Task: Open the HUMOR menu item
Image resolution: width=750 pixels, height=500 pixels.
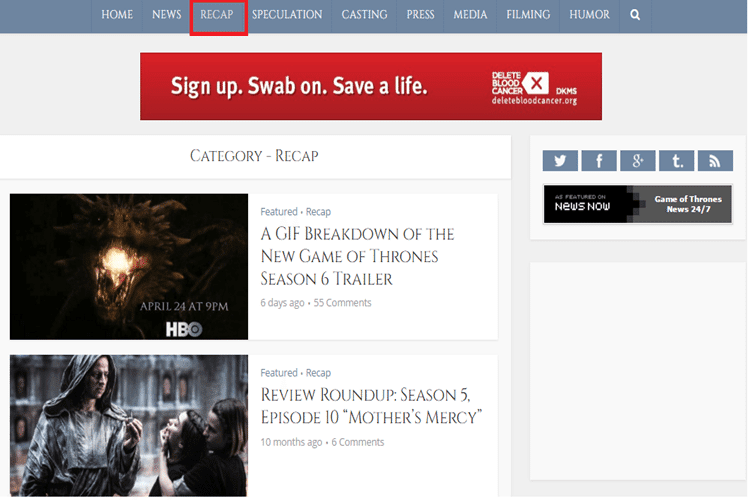Action: 589,15
